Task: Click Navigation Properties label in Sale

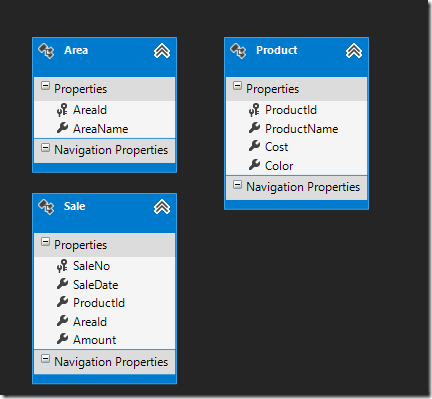Action: coord(111,362)
